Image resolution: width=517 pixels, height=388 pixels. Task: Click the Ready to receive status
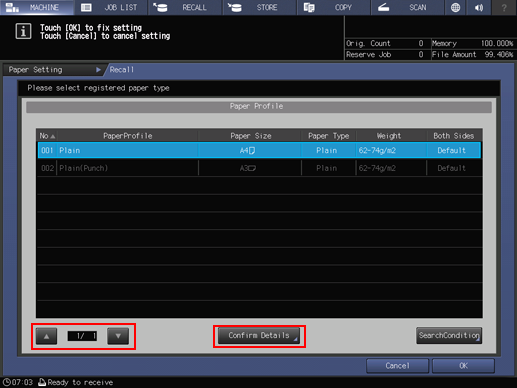[x=76, y=382]
